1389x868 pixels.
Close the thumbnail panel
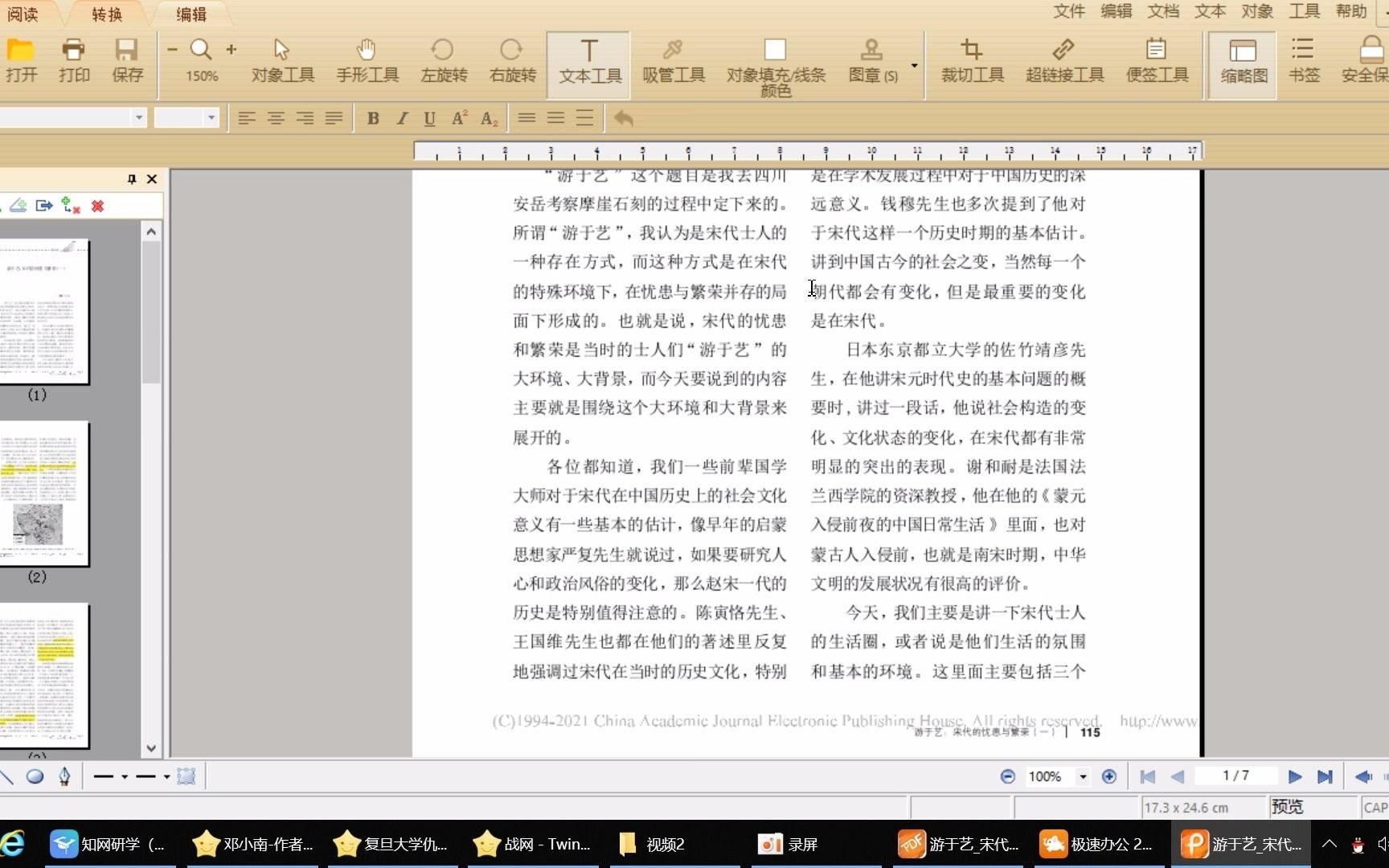[x=152, y=179]
